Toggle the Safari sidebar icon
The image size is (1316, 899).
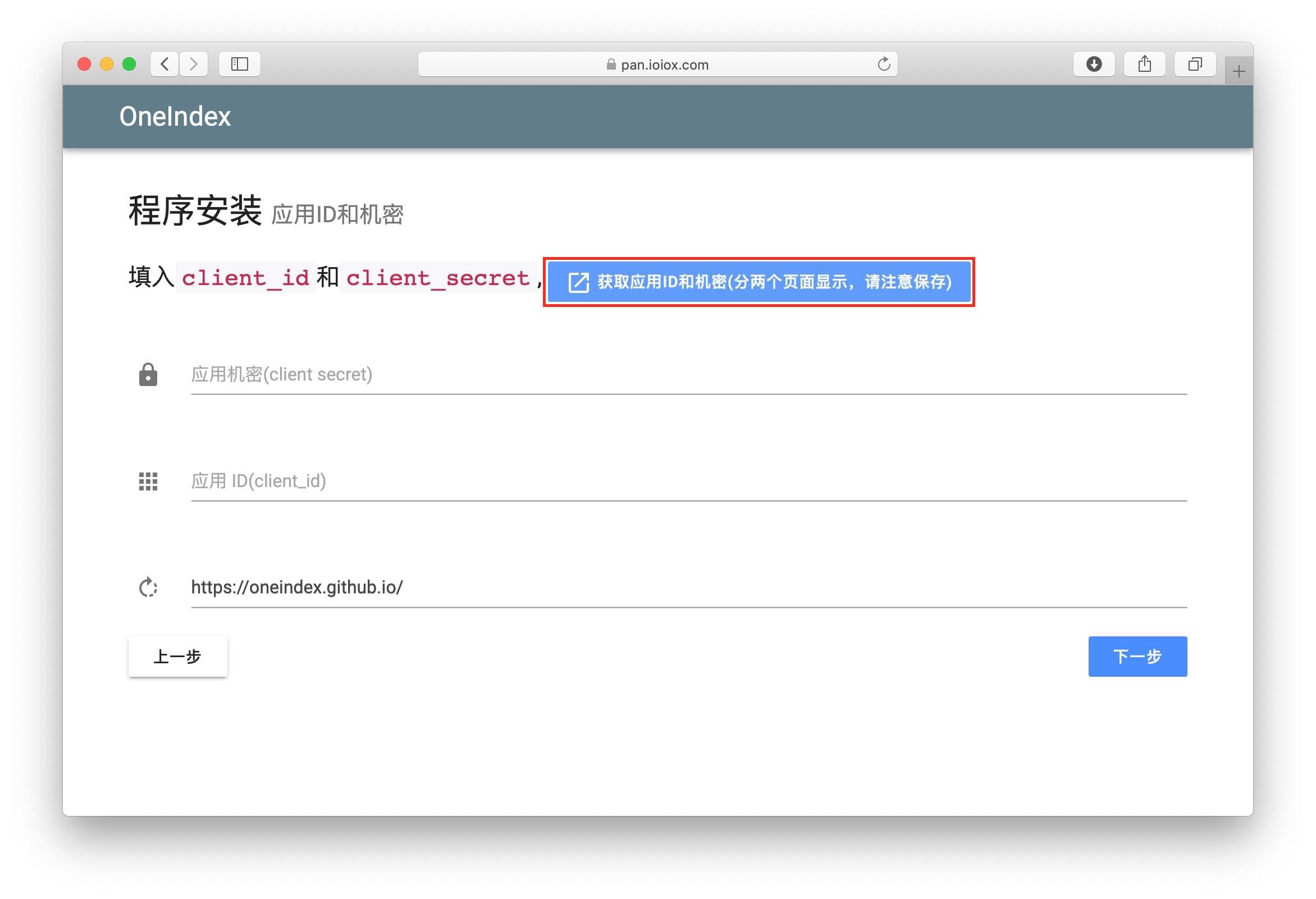pos(240,64)
